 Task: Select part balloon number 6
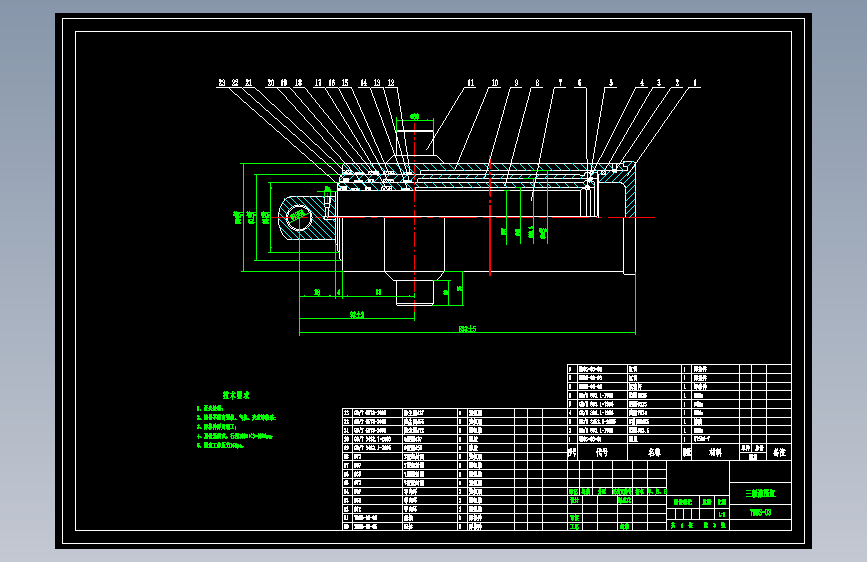[x=579, y=82]
